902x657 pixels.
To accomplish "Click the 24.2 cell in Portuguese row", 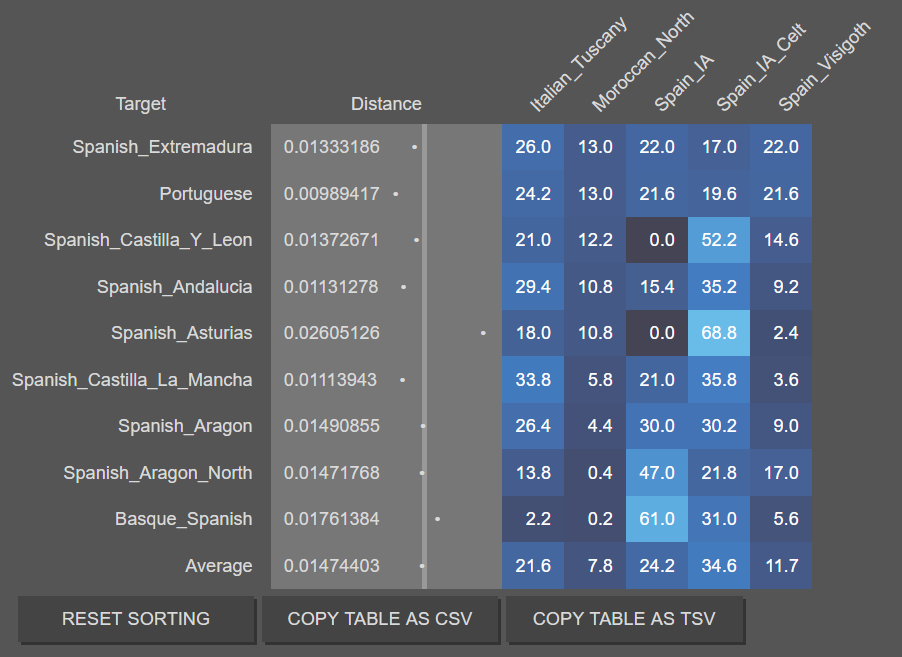I will (533, 194).
